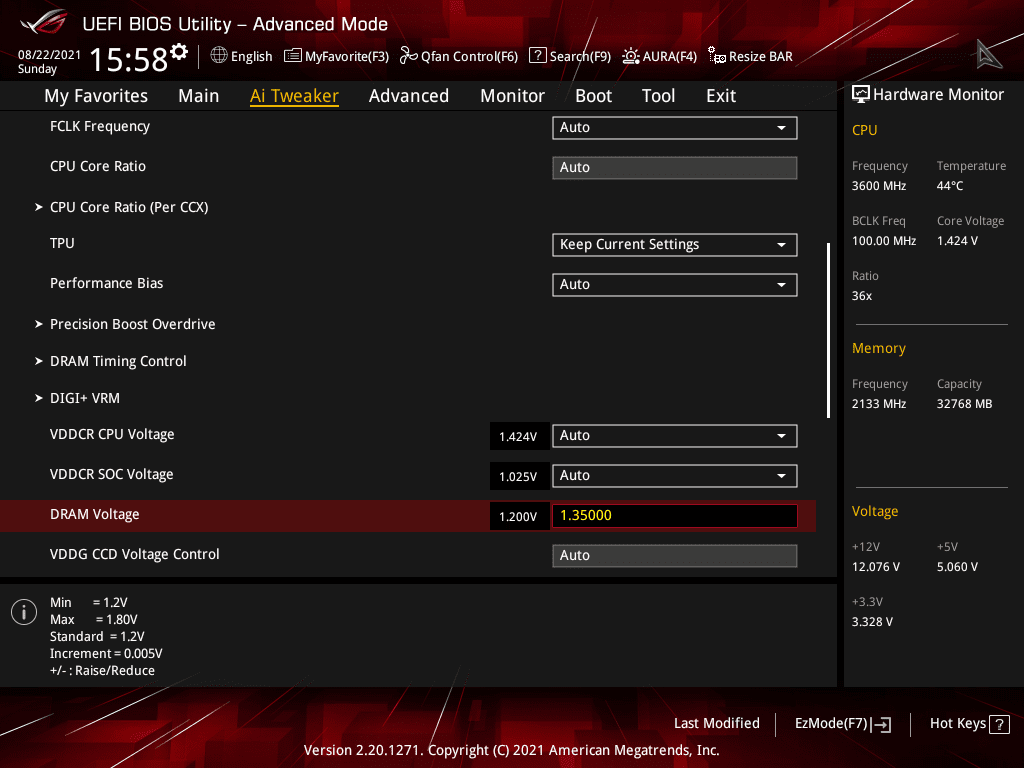Viewport: 1024px width, 768px height.
Task: Click the 1.200V DRAM voltage reading
Action: pyautogui.click(x=519, y=516)
